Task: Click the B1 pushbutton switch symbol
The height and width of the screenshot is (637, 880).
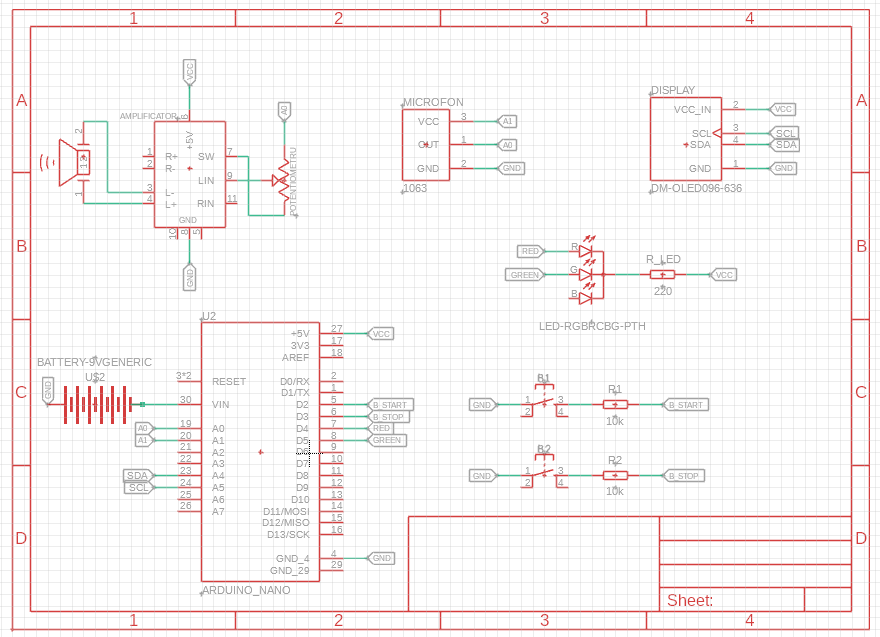Action: coord(544,404)
